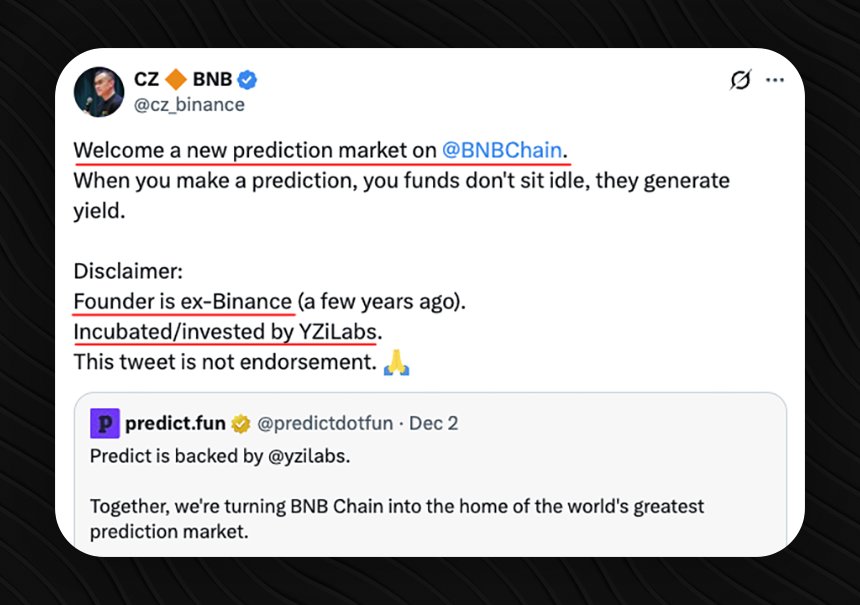Click the Grok slashed-circle icon
This screenshot has width=860, height=605.
740,80
